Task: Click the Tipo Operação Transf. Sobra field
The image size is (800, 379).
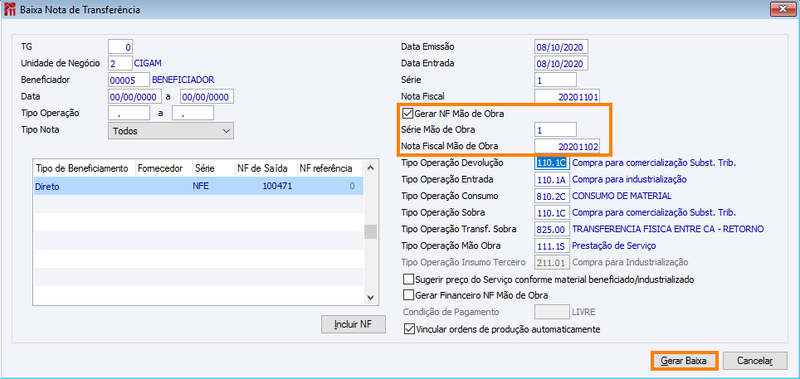Action: coord(552,229)
